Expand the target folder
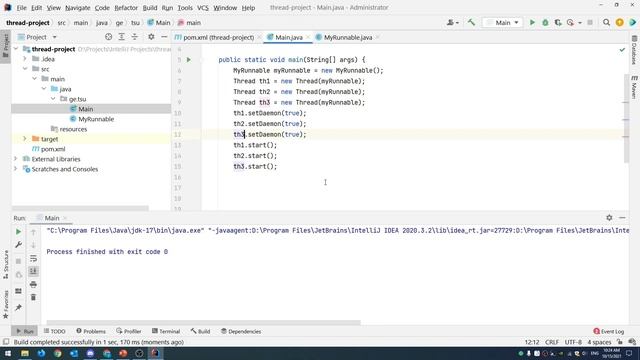 (x=25, y=139)
